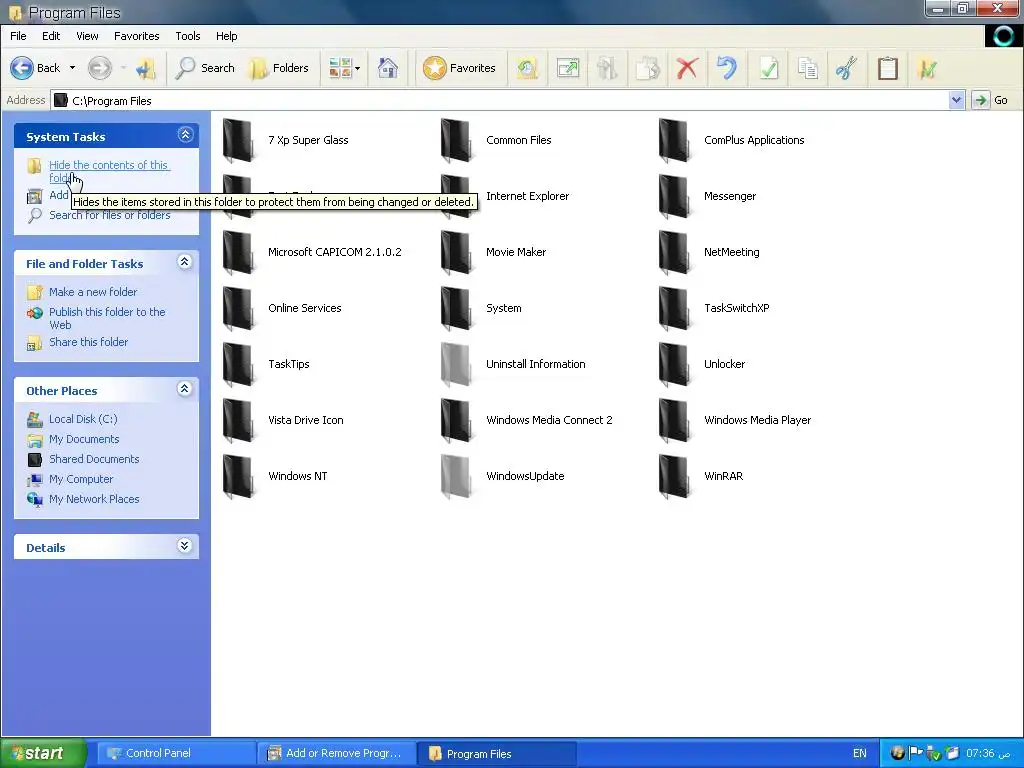Click the Cut scissors toolbar icon

tap(847, 68)
